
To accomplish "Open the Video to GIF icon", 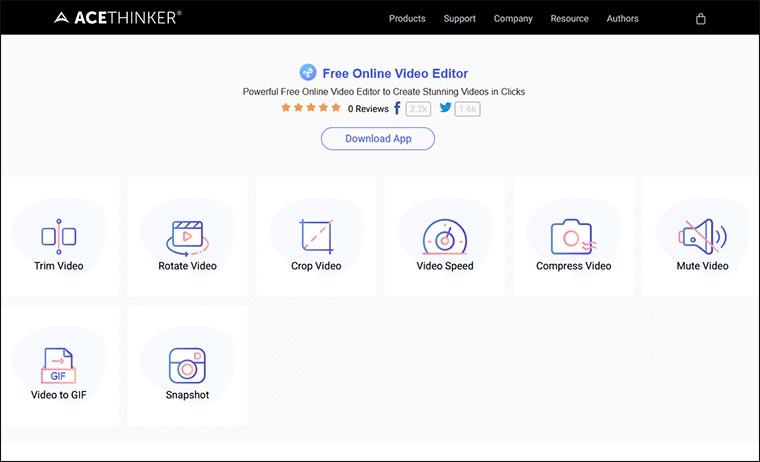I will point(59,366).
